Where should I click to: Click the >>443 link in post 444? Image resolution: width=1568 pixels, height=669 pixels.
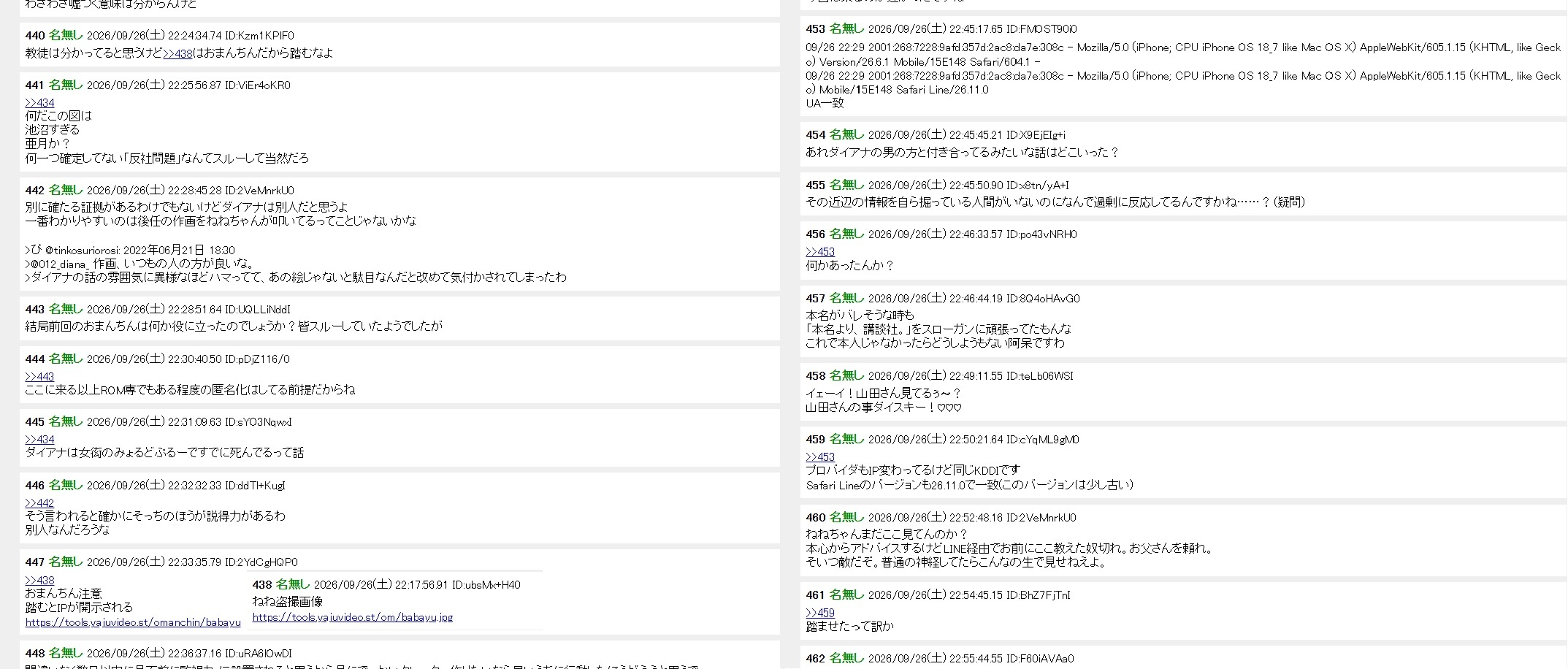tap(39, 377)
